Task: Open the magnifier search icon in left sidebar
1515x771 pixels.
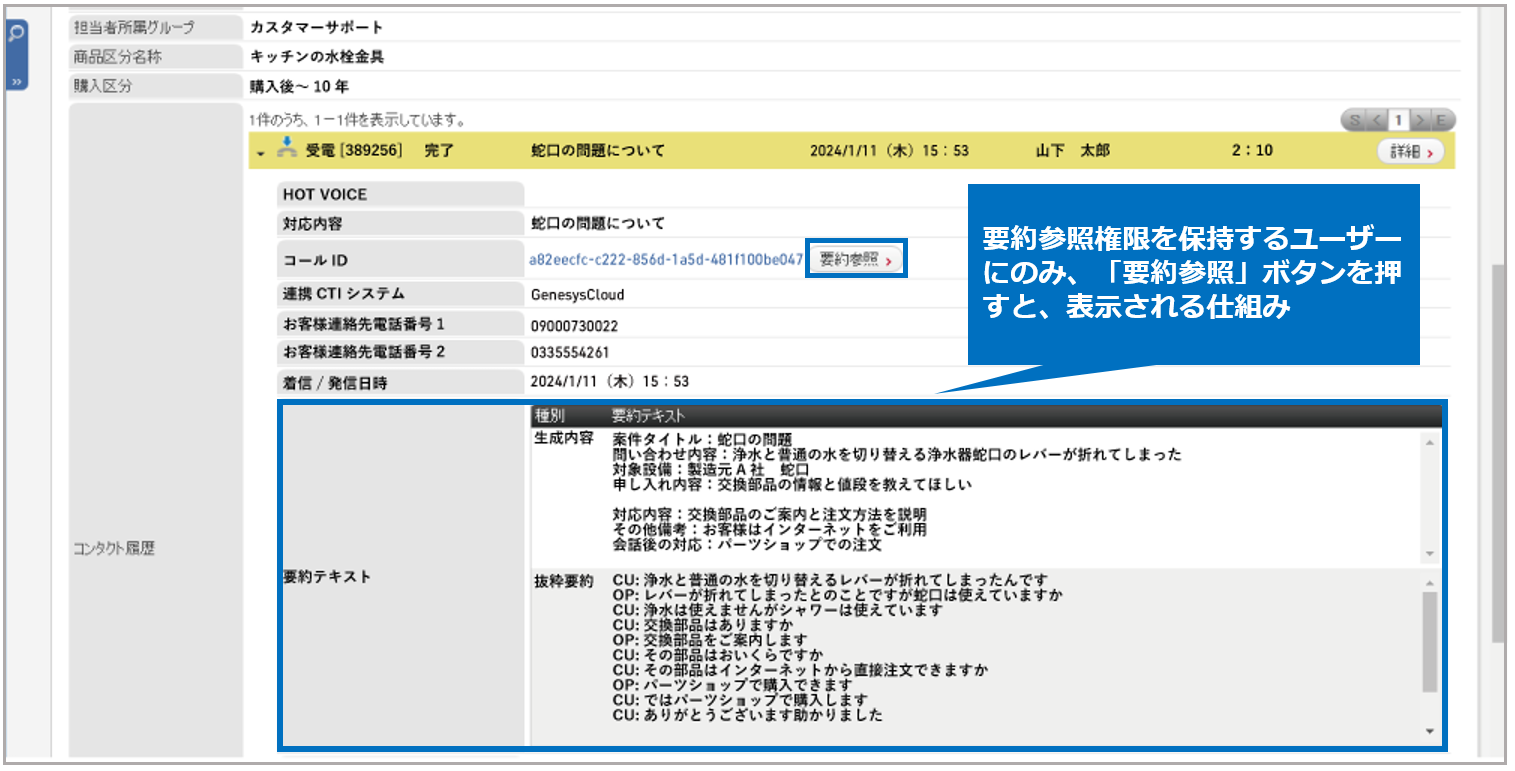Action: point(16,34)
